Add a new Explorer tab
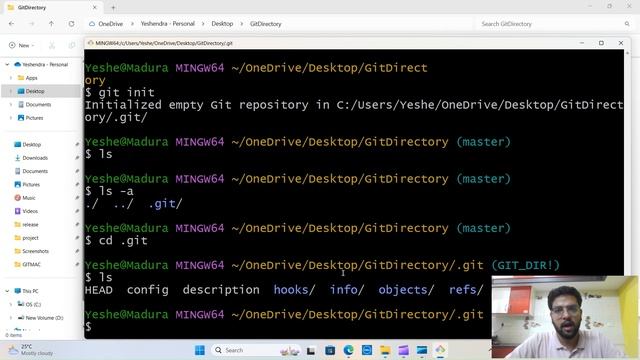 click(113, 7)
